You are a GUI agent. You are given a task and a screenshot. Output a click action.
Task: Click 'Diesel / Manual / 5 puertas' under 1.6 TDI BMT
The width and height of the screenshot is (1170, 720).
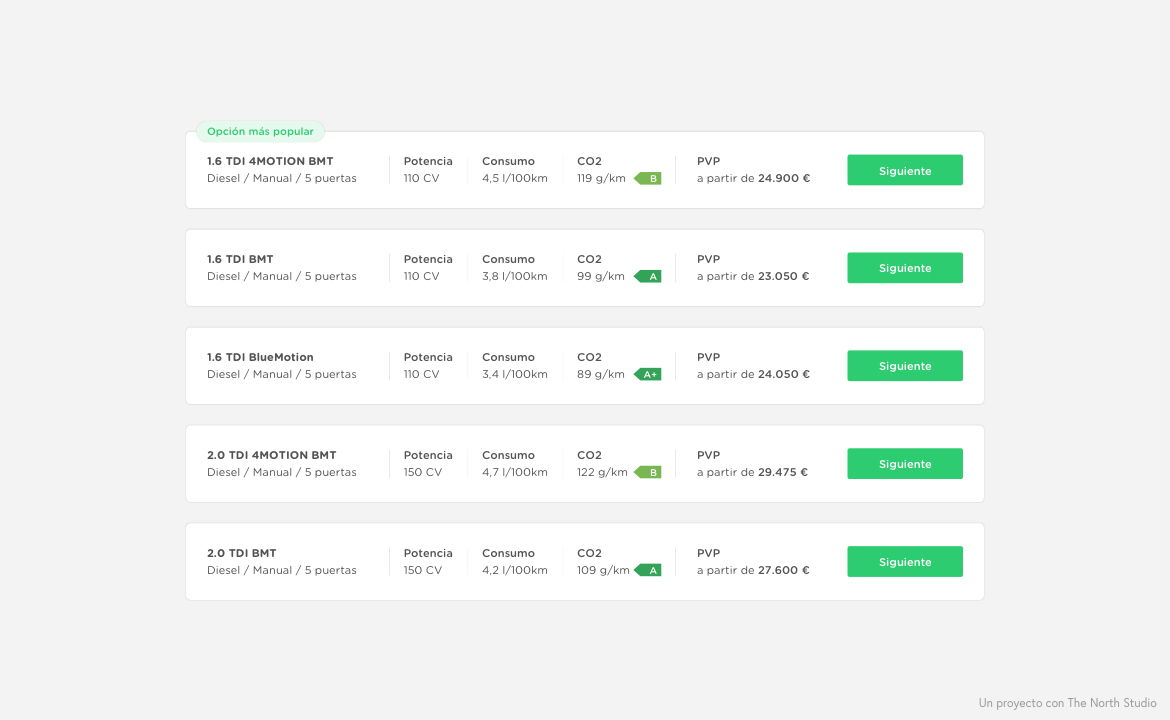coord(282,276)
